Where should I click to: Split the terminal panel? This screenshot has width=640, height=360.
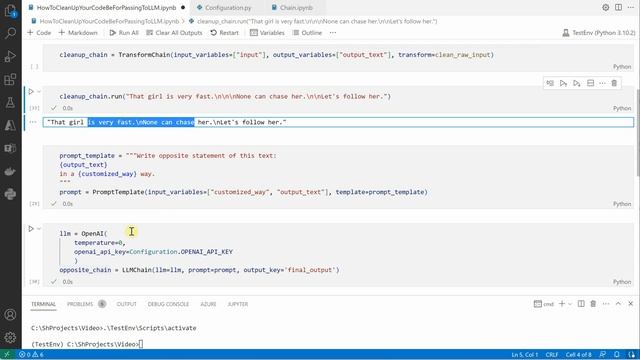pos(581,304)
